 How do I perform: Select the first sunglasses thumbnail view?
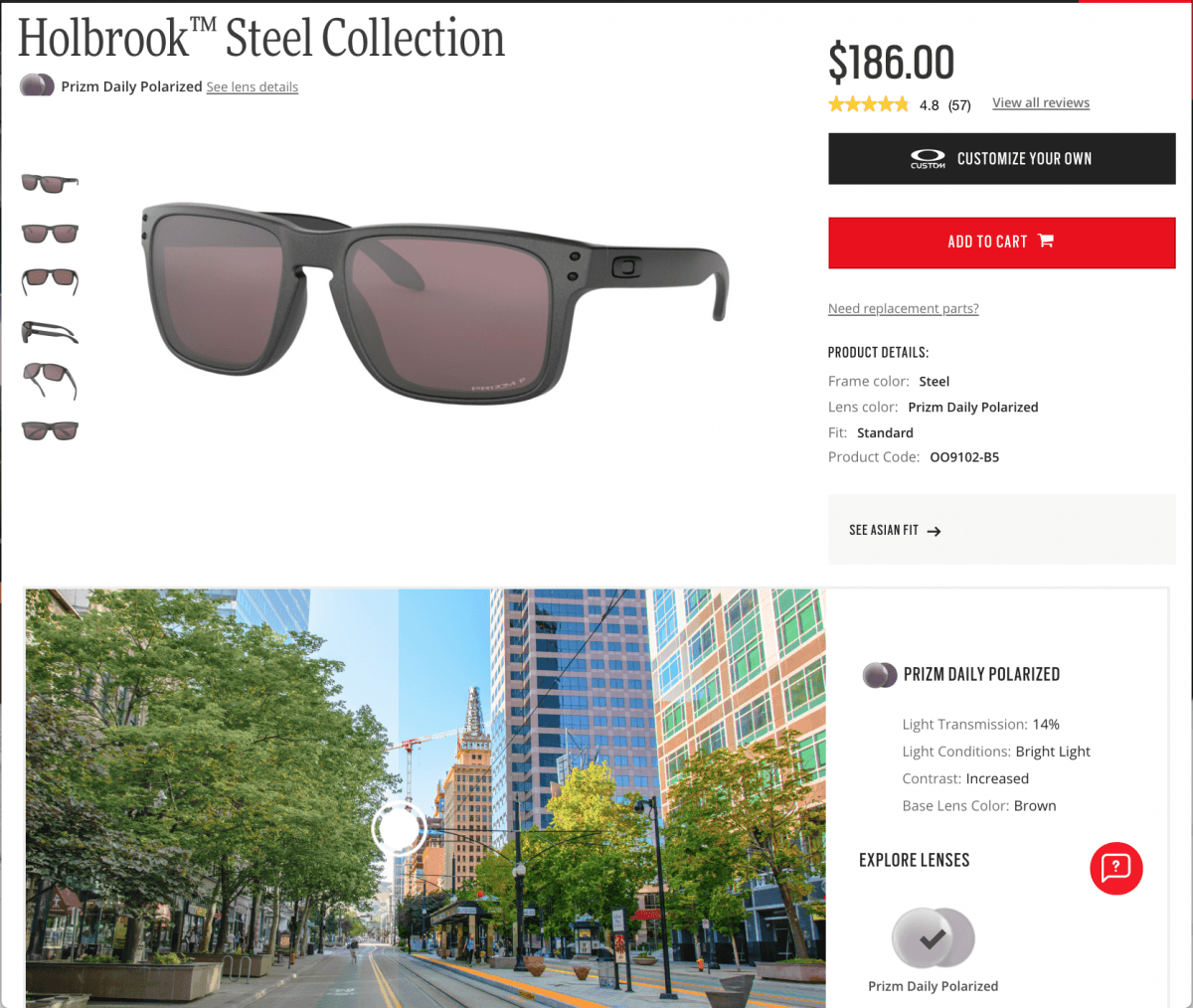[50, 183]
